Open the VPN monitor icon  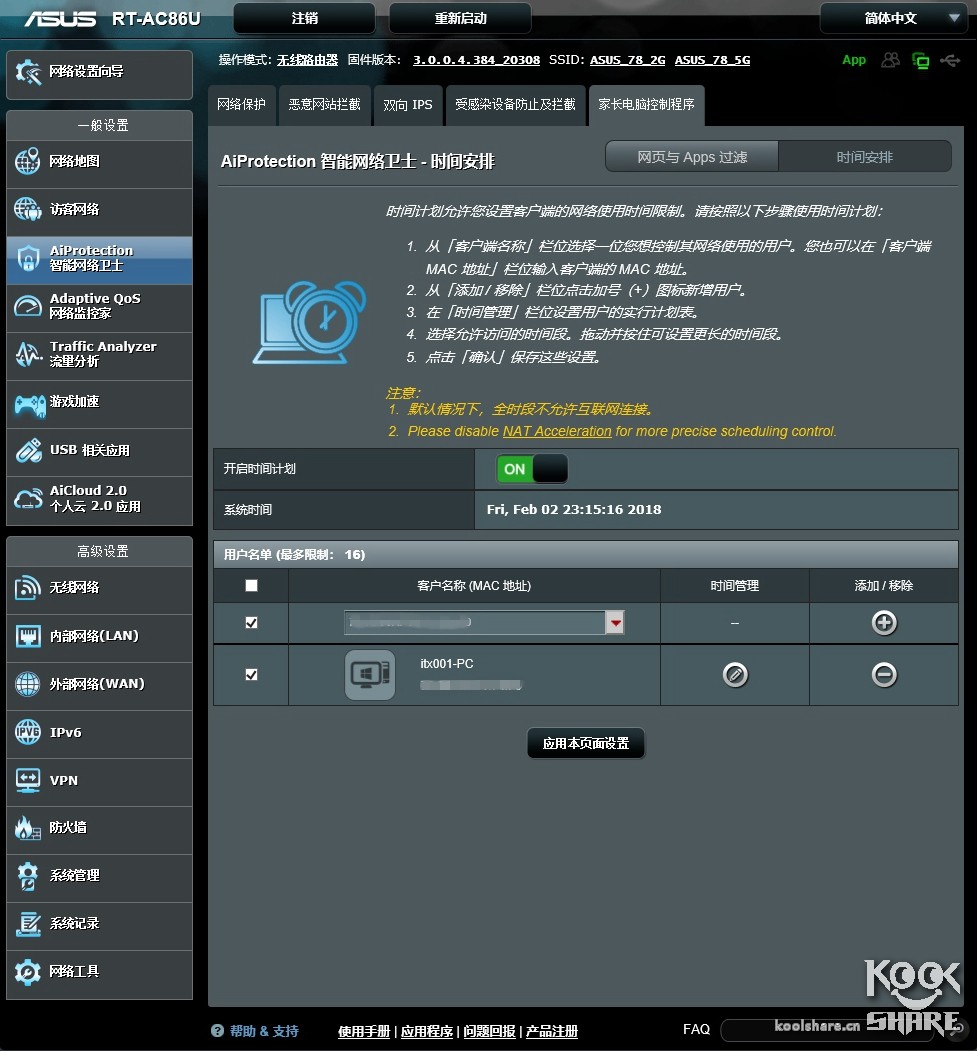pyautogui.click(x=27, y=780)
